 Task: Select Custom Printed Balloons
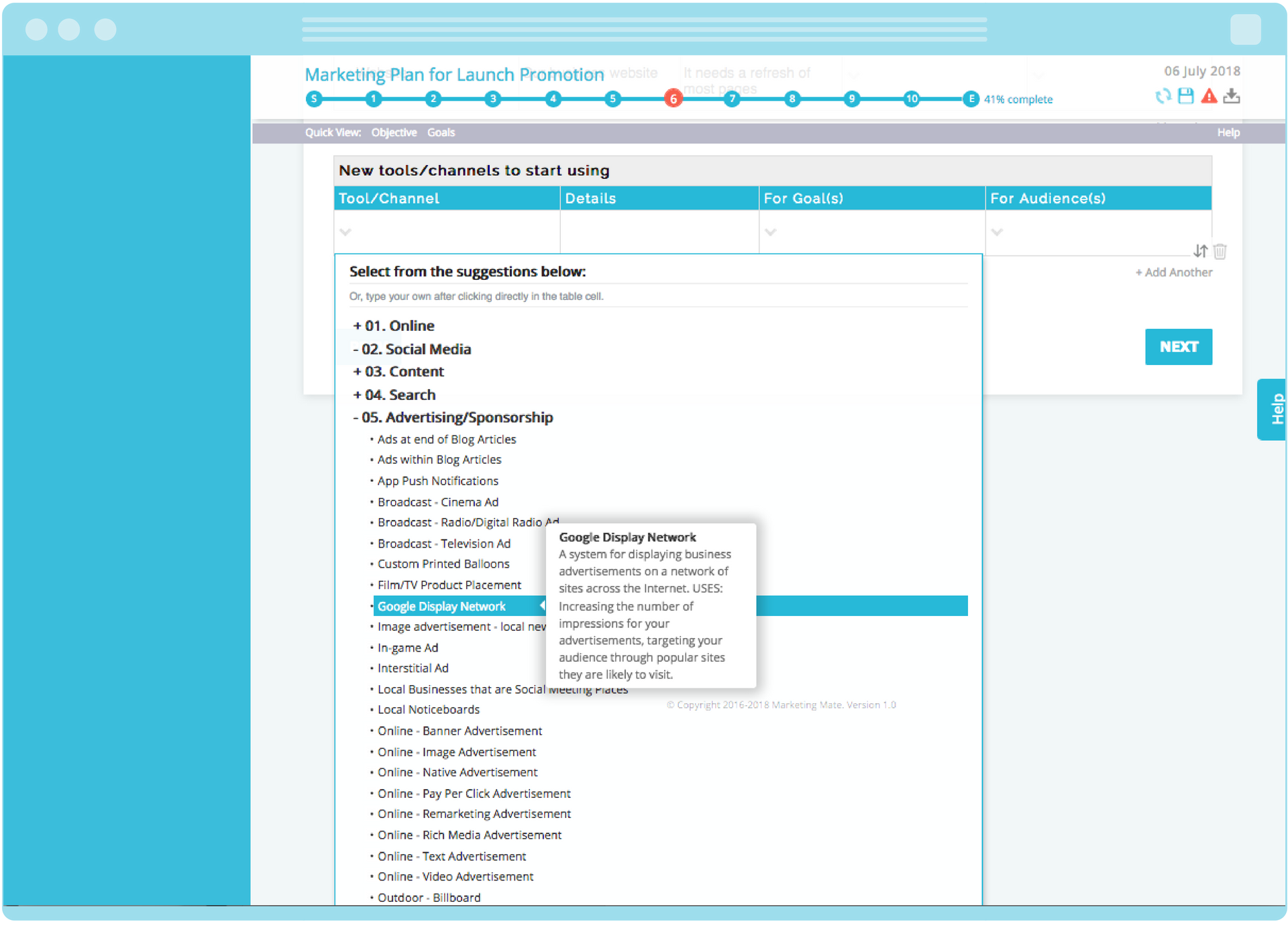coord(443,564)
